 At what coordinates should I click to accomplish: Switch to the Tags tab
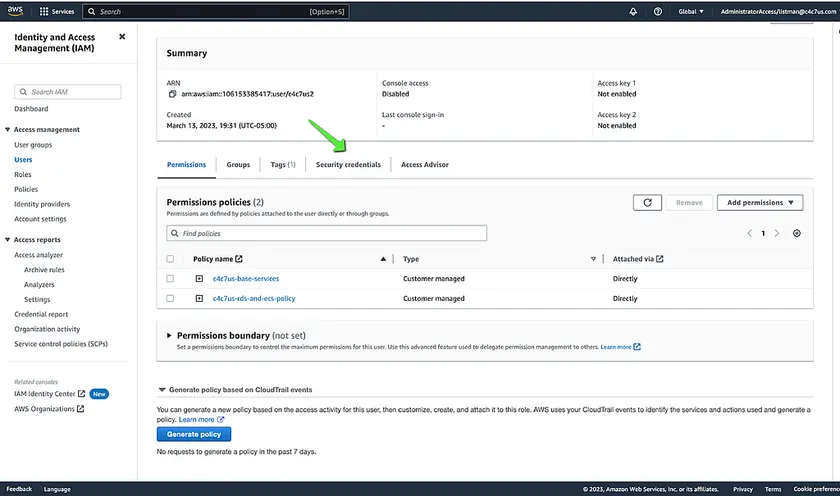[x=283, y=164]
